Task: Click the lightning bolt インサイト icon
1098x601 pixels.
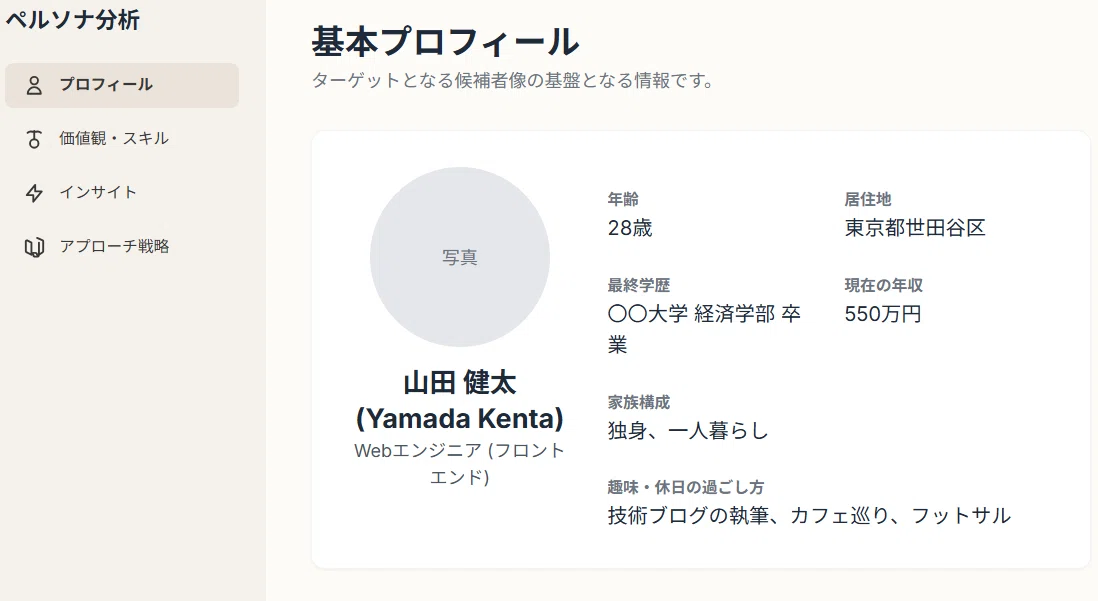Action: click(x=34, y=193)
